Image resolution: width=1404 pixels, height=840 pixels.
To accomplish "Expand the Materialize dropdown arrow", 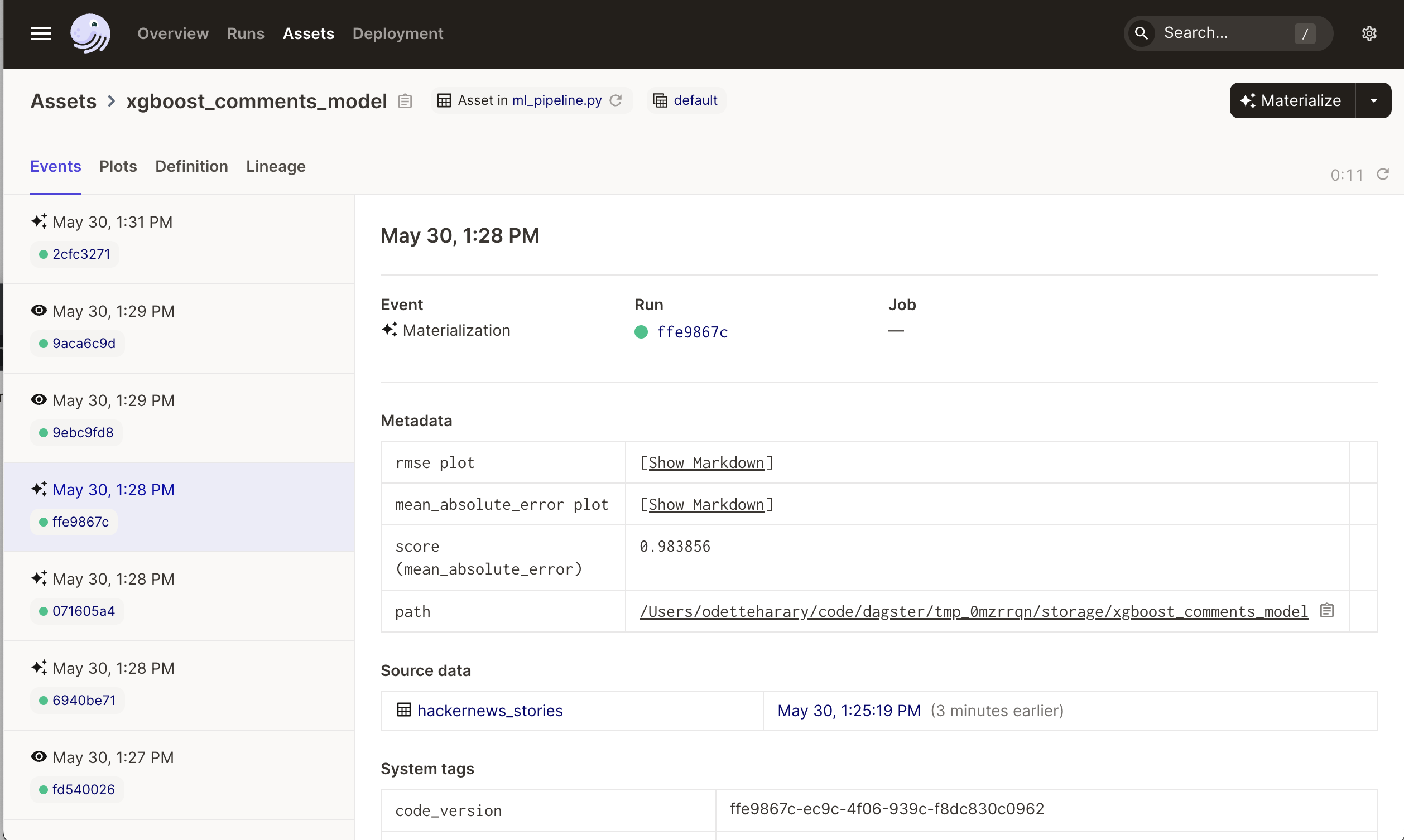I will (x=1373, y=100).
